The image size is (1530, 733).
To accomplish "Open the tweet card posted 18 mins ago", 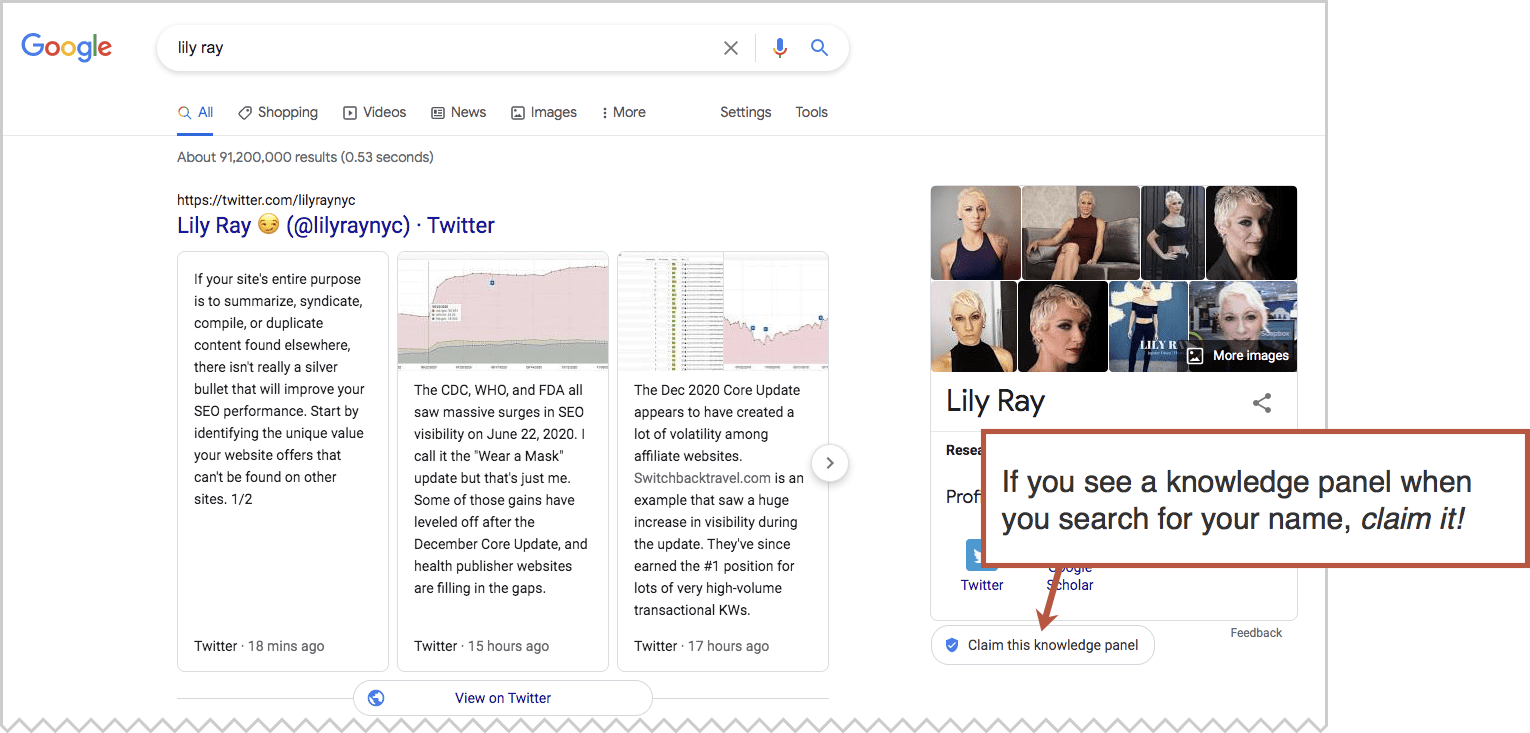I will pos(283,461).
